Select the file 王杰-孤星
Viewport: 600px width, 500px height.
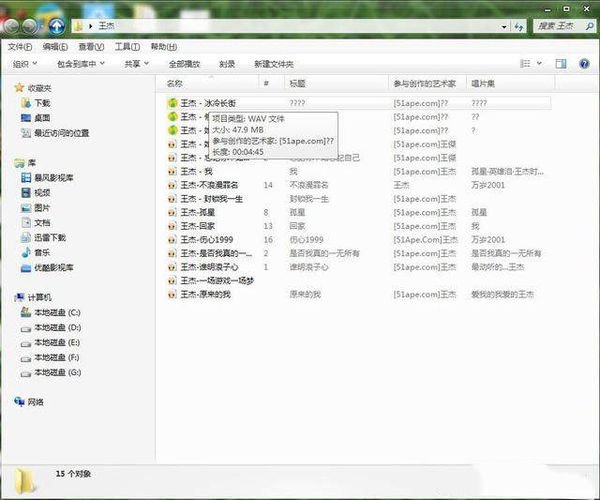pyautogui.click(x=197, y=213)
